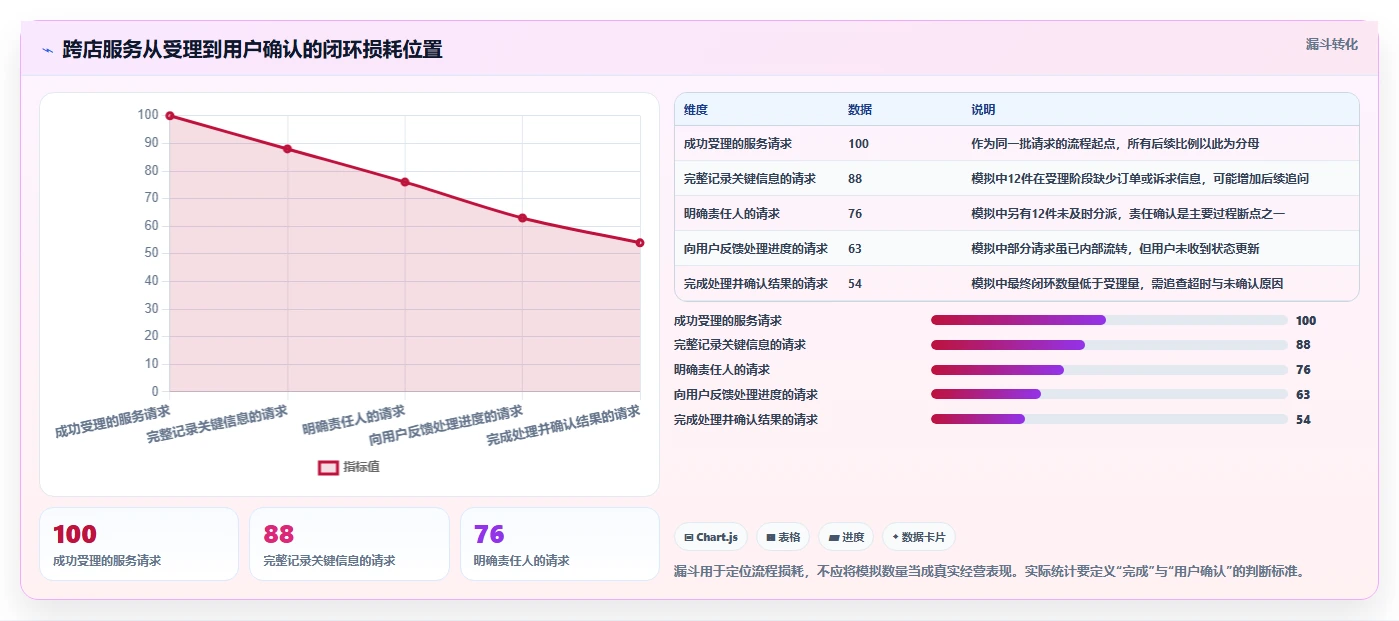Screen dimensions: 1399x621
Task: Select table cell 完整记录关键信息的请求
Action: pyautogui.click(x=750, y=179)
